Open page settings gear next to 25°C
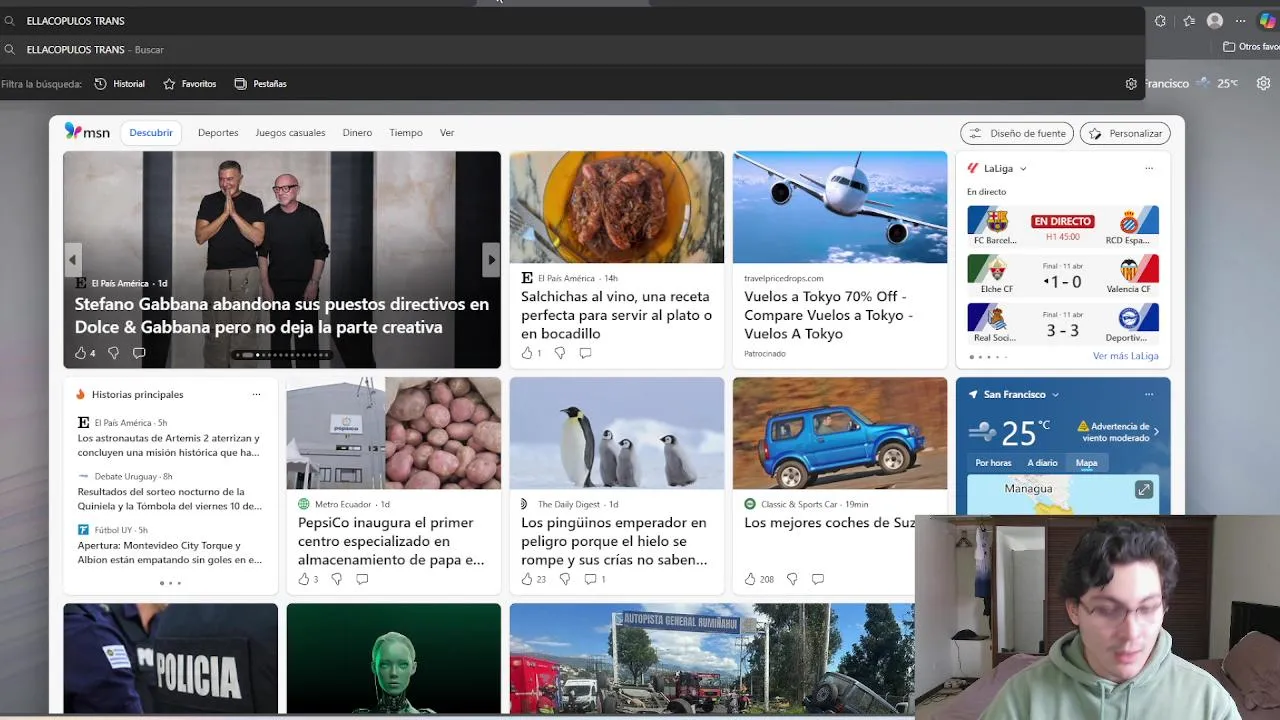Viewport: 1280px width, 720px height. coord(1263,84)
